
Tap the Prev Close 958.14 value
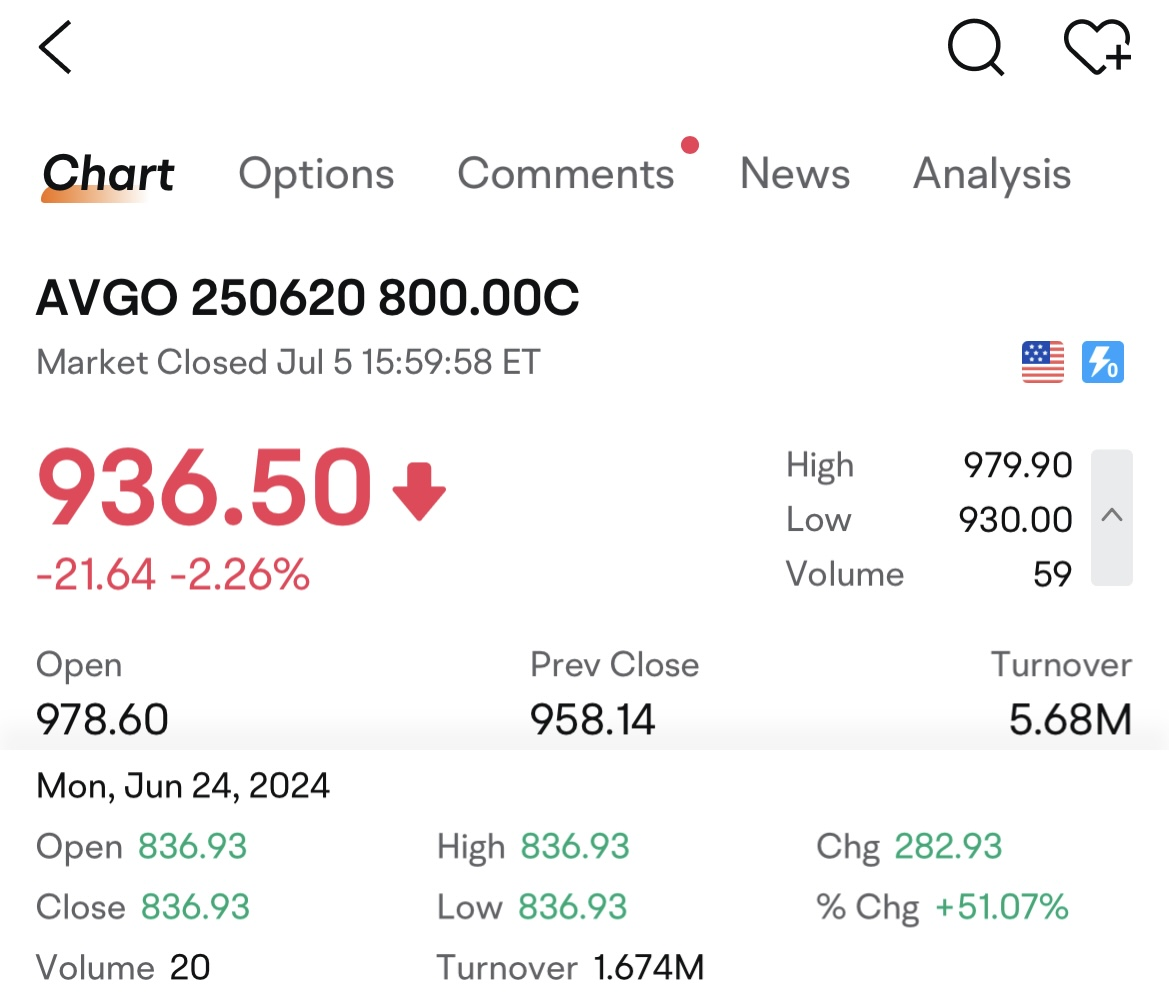593,719
